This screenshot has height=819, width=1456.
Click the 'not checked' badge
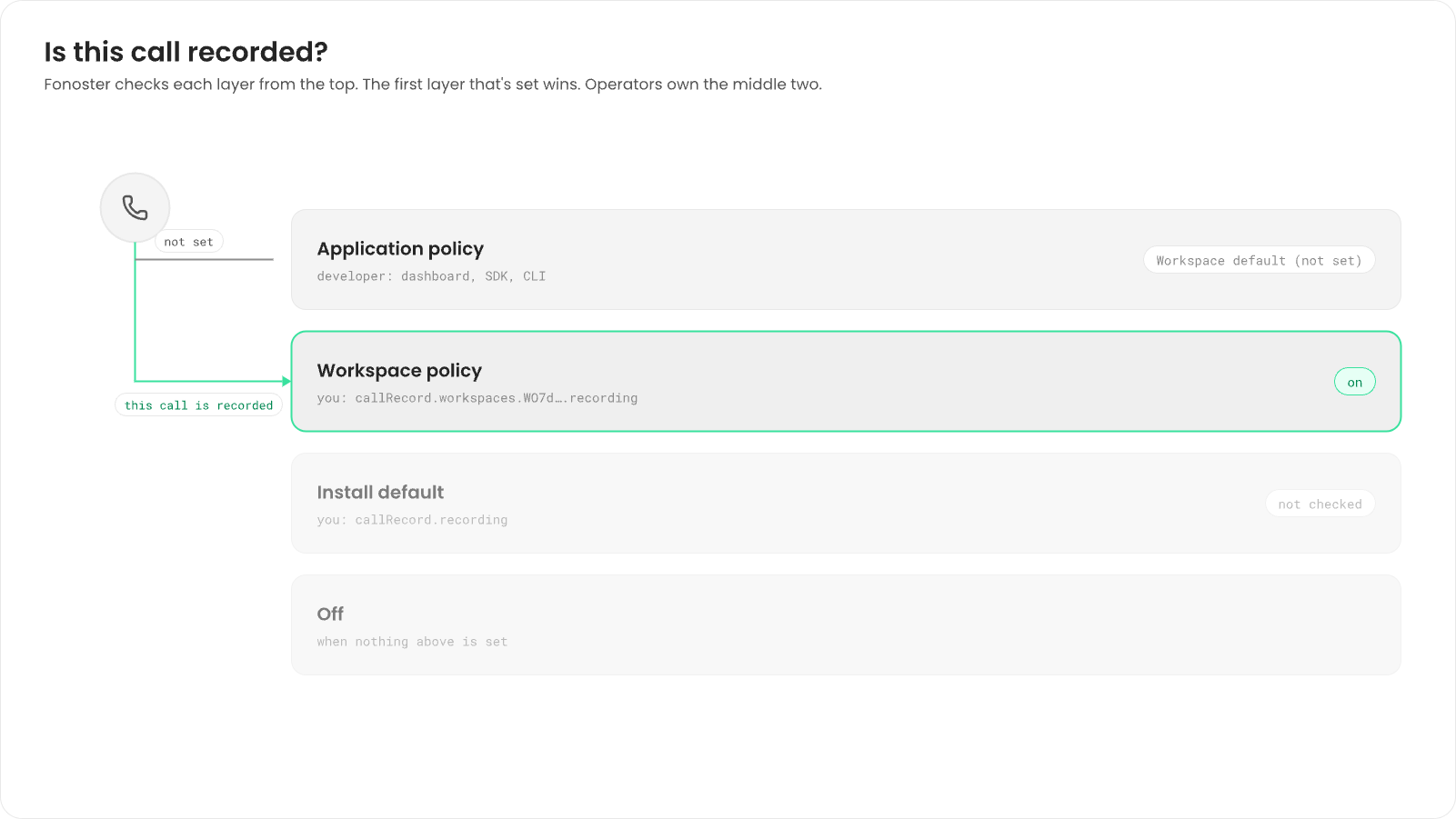pyautogui.click(x=1320, y=504)
